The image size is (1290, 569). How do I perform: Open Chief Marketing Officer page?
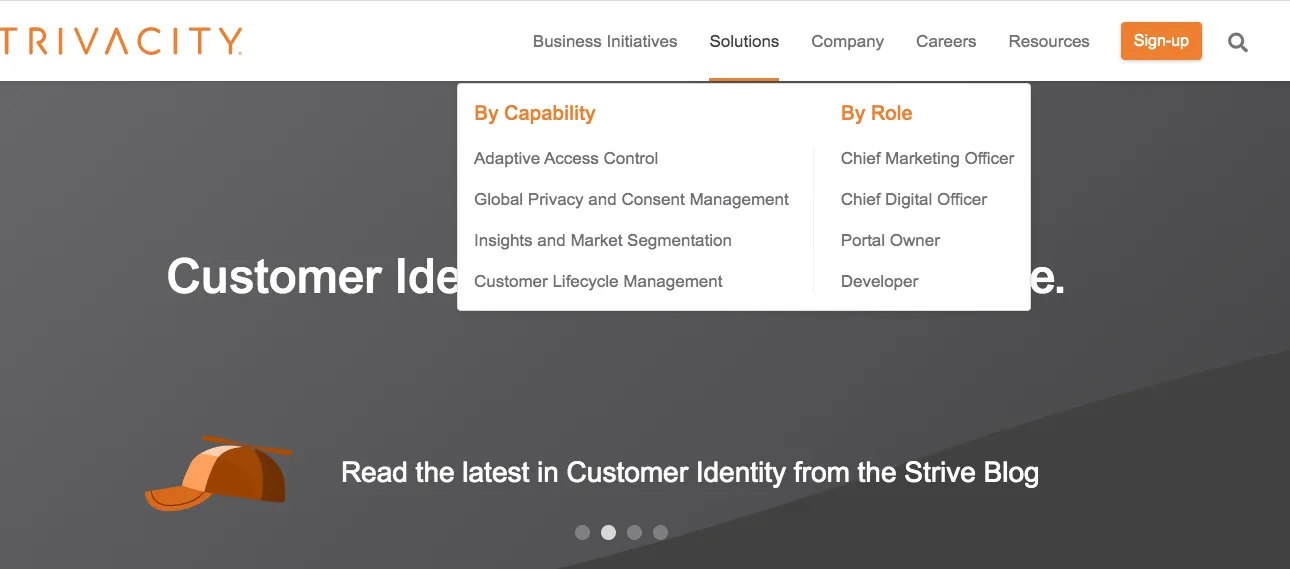pos(927,158)
